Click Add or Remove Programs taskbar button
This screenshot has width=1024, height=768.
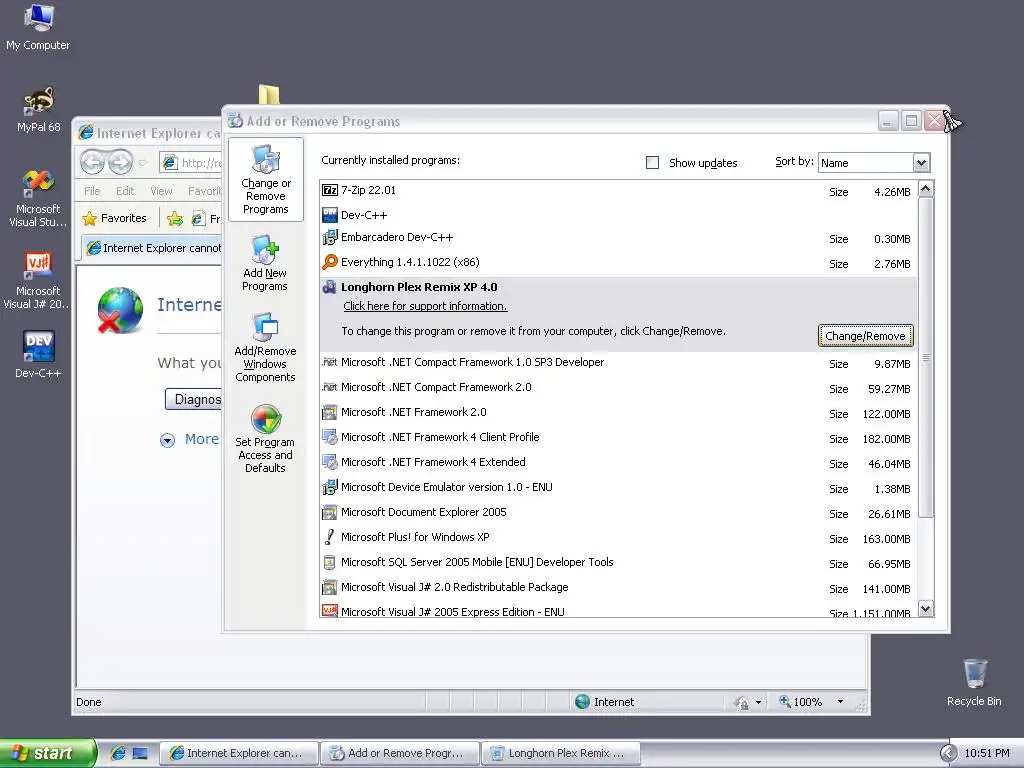click(400, 753)
